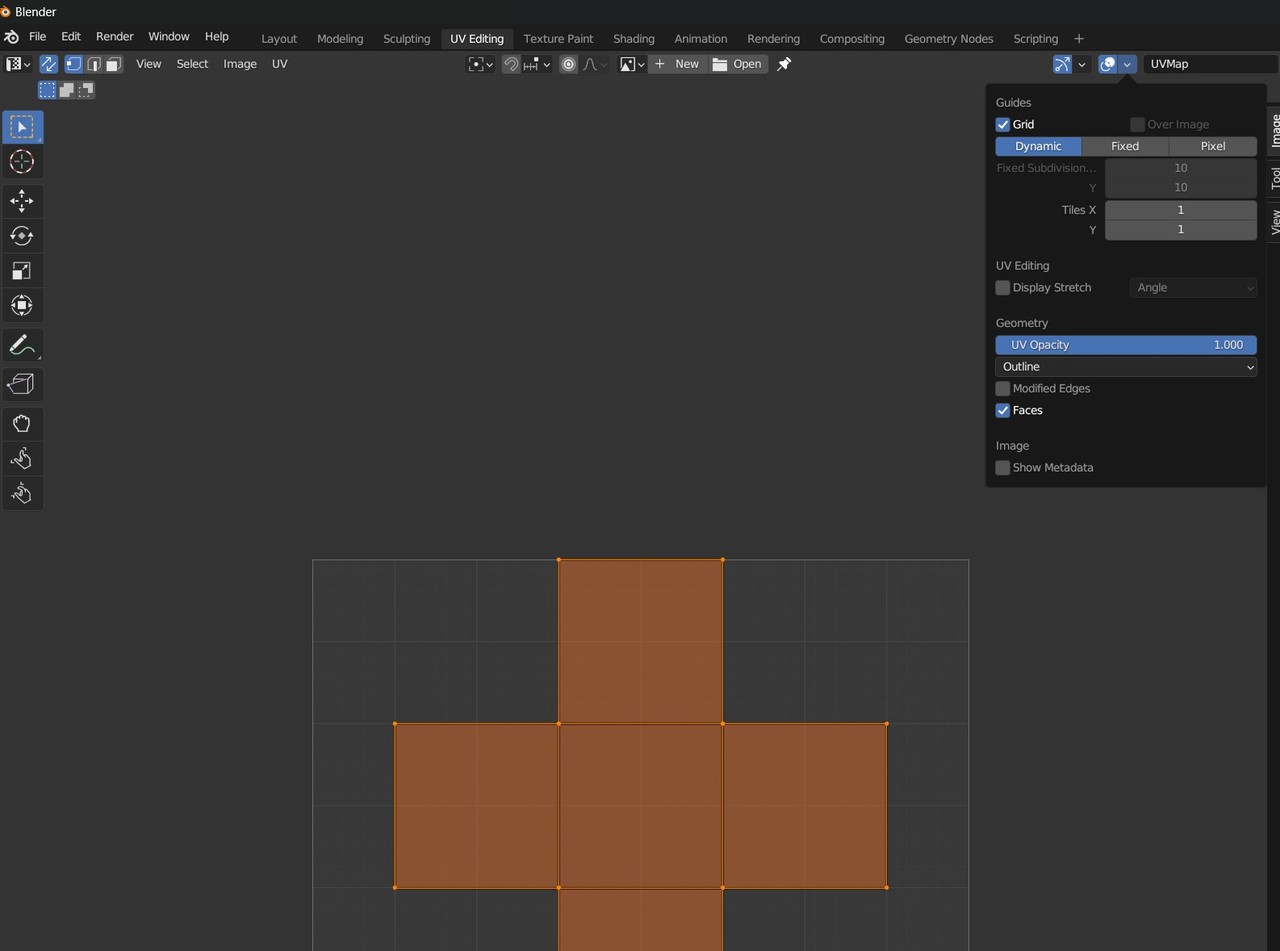Switch to the Texture Paint workspace tab
This screenshot has width=1280, height=951.
558,39
